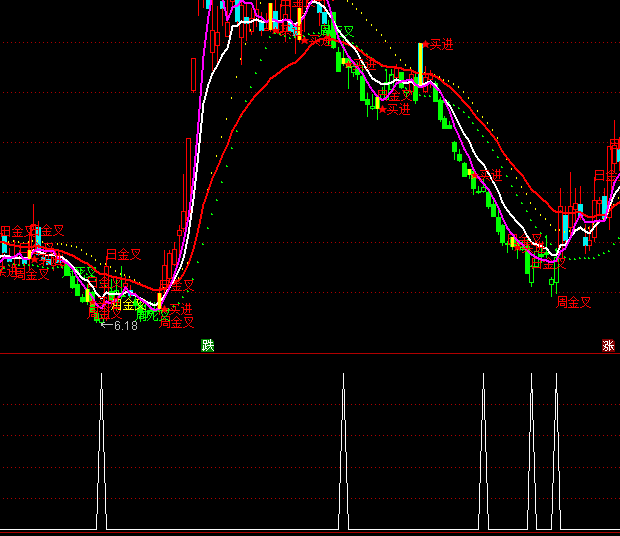Click the 买进 signal above bottom-left 周金叉
The width and height of the screenshot is (620, 536).
[180, 309]
